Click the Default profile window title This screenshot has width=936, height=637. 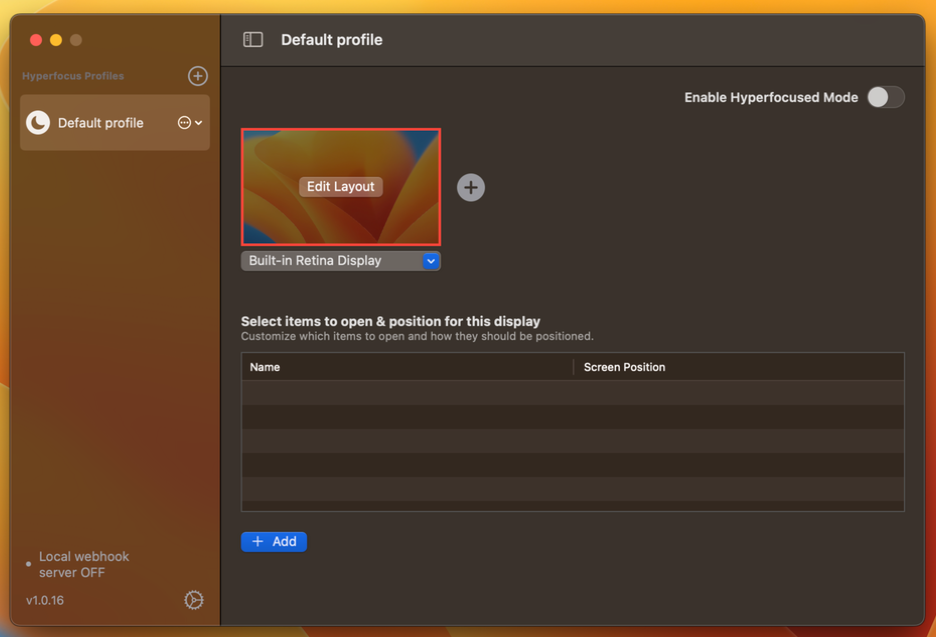(x=331, y=40)
